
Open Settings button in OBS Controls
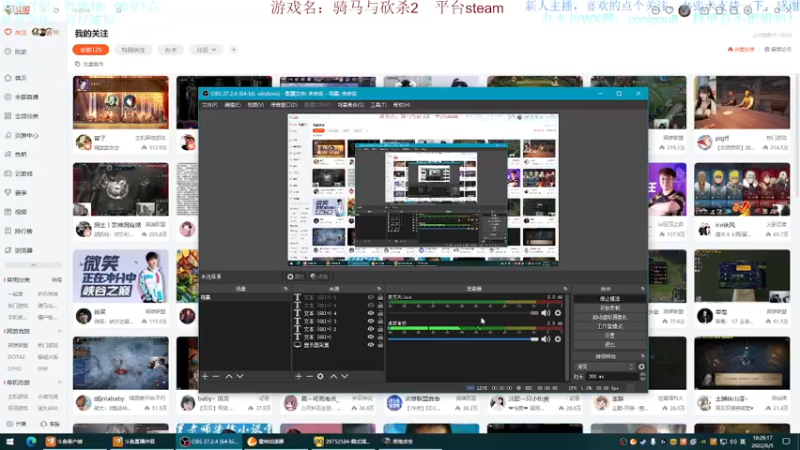pyautogui.click(x=610, y=335)
